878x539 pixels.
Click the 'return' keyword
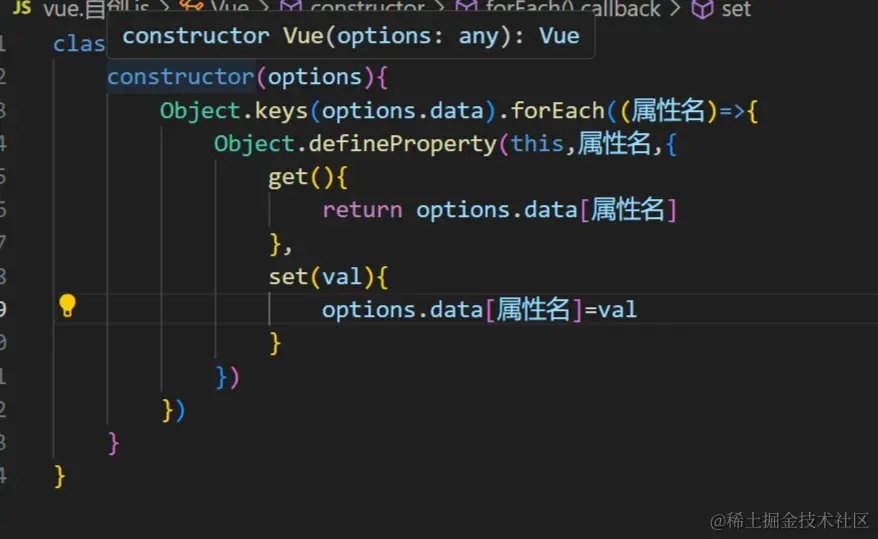(x=362, y=210)
